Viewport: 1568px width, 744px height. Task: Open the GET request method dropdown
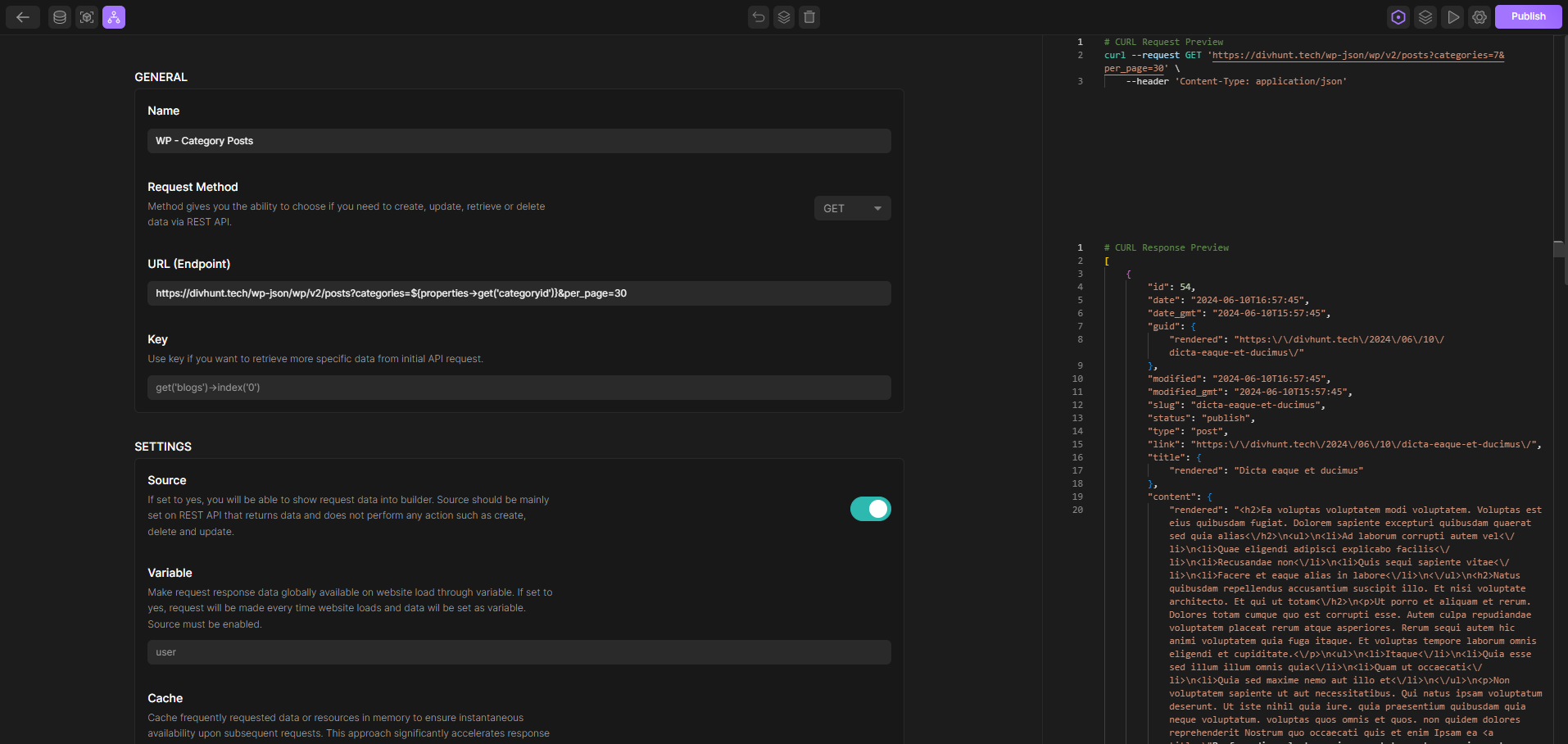[x=852, y=208]
